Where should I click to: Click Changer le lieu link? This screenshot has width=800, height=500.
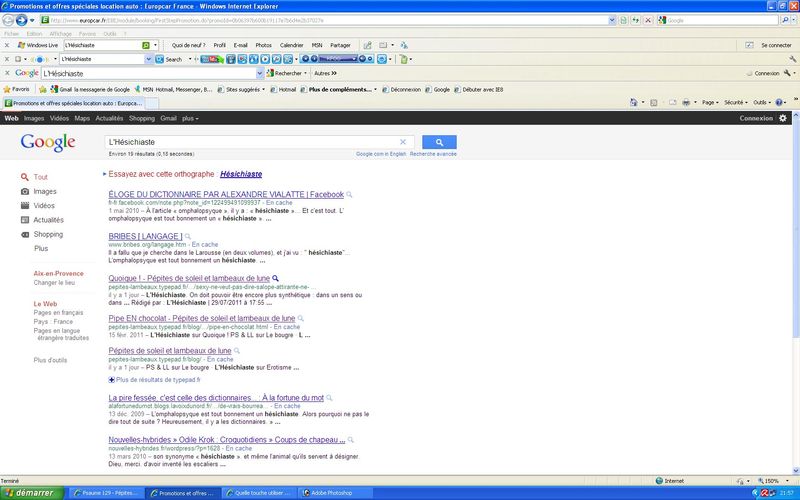coord(54,283)
